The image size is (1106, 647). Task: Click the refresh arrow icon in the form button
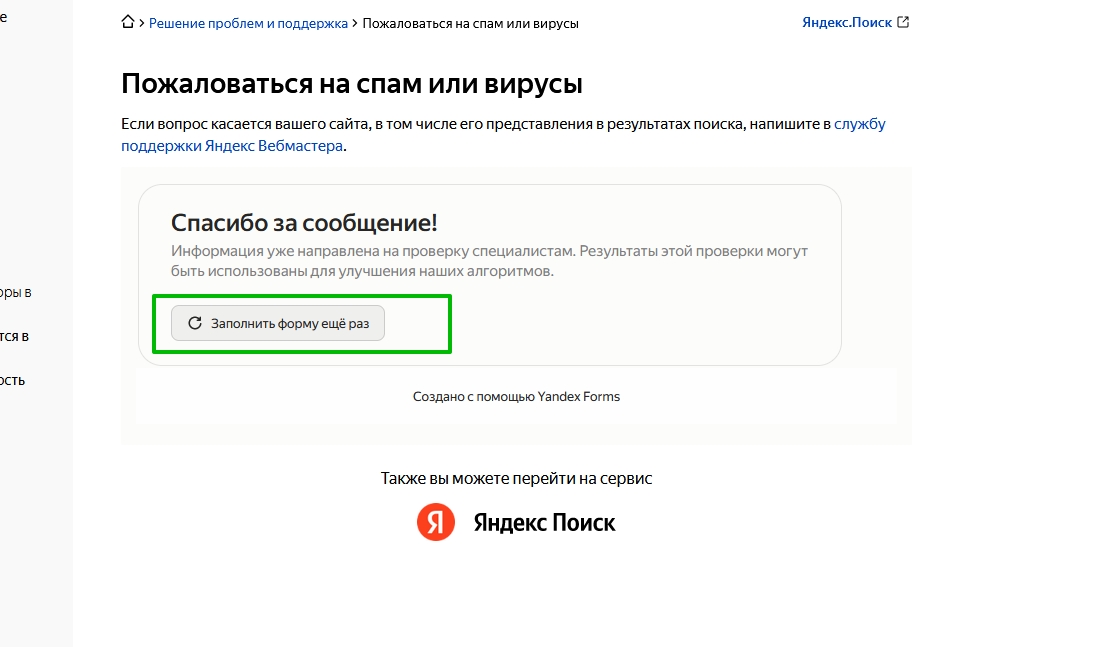click(x=195, y=323)
